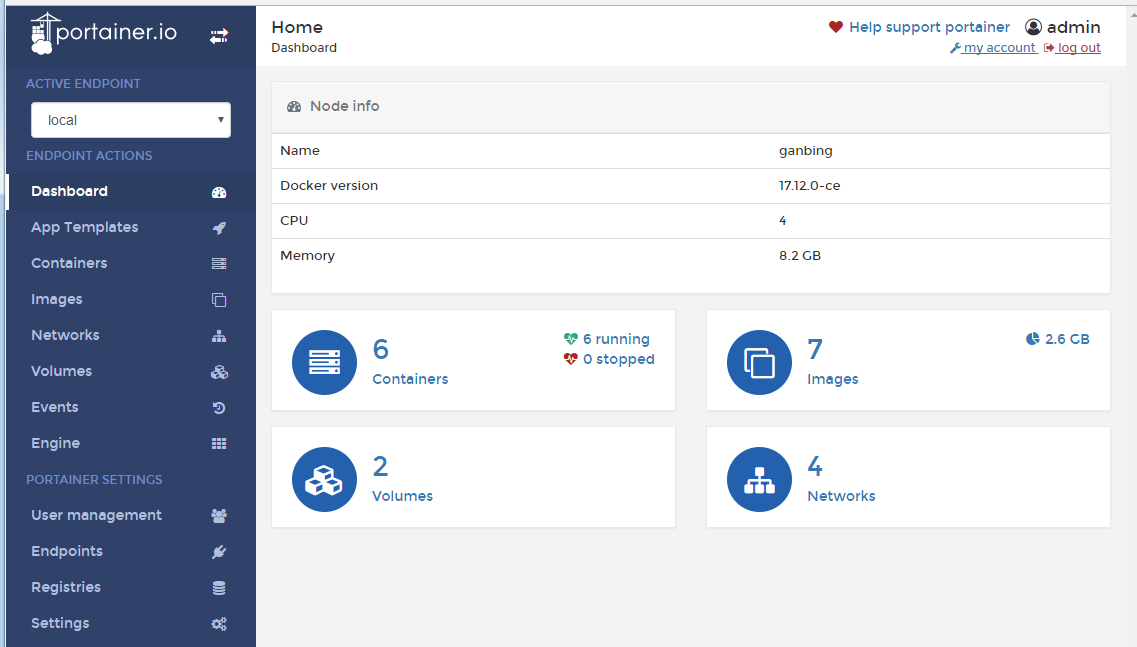Viewport: 1137px width, 647px height.
Task: Select the Images stacked-squares icon
Action: point(219,299)
